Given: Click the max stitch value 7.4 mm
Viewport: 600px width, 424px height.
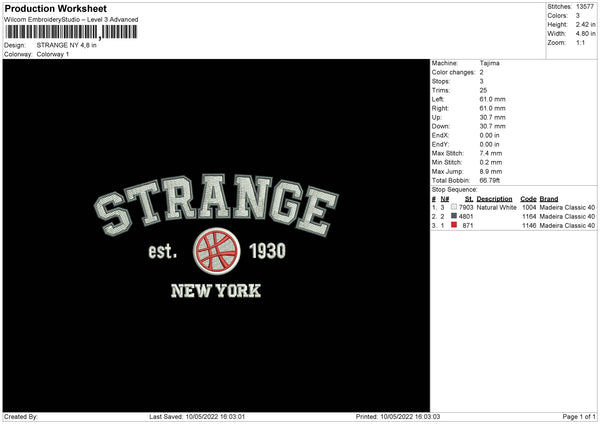Looking at the screenshot, I should click(x=491, y=153).
